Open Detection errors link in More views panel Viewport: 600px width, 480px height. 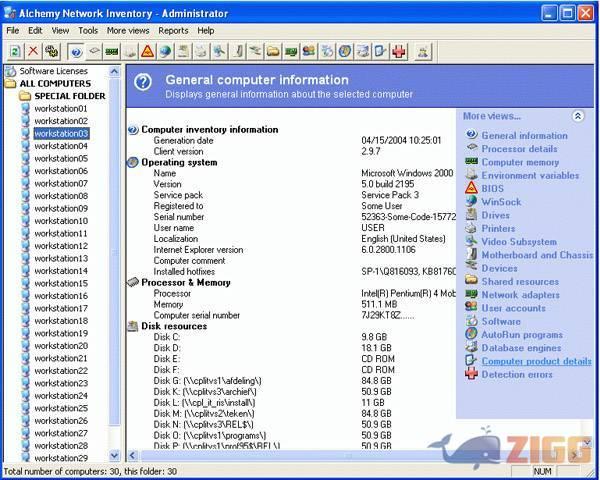click(x=517, y=374)
